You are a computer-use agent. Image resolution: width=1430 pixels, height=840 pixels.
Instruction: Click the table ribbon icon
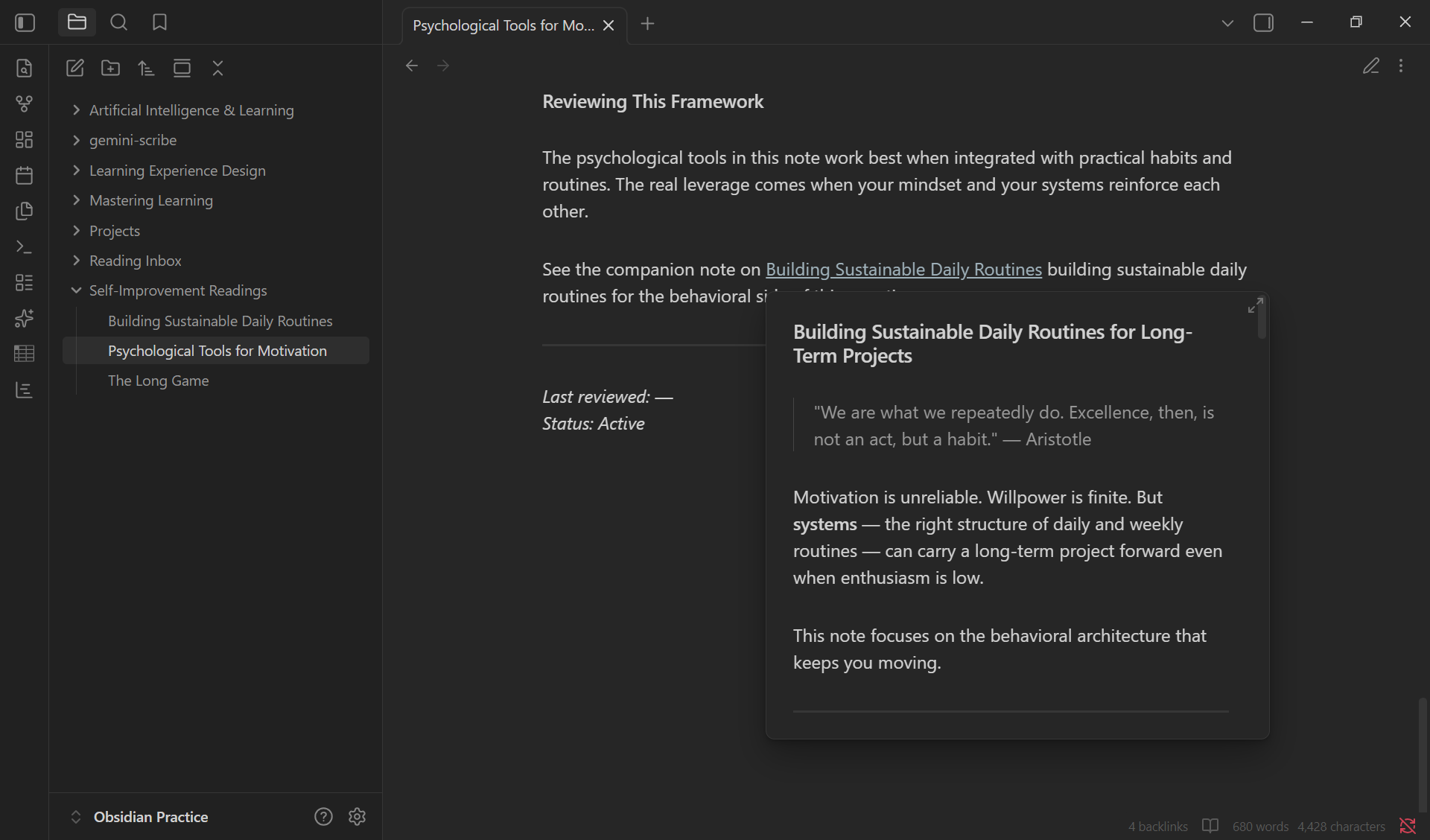click(24, 354)
